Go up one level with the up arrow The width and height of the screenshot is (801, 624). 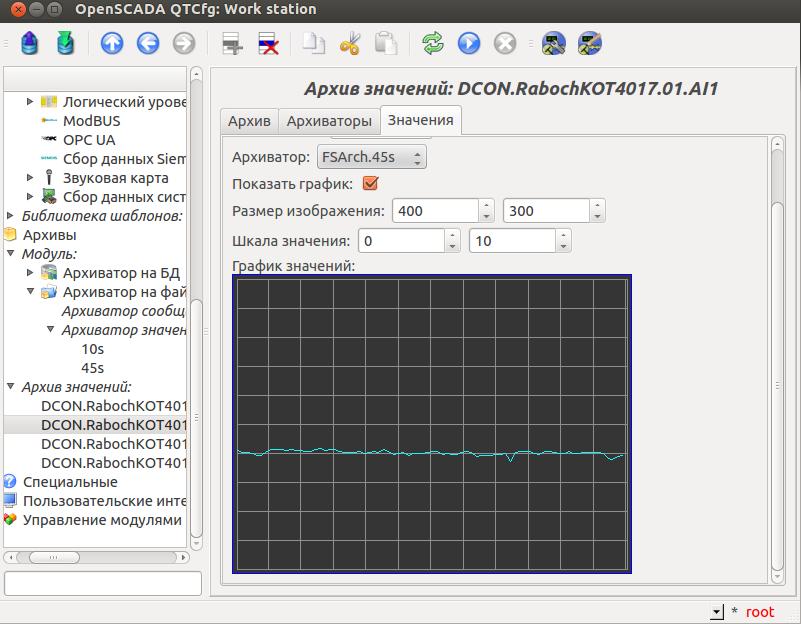(x=112, y=43)
